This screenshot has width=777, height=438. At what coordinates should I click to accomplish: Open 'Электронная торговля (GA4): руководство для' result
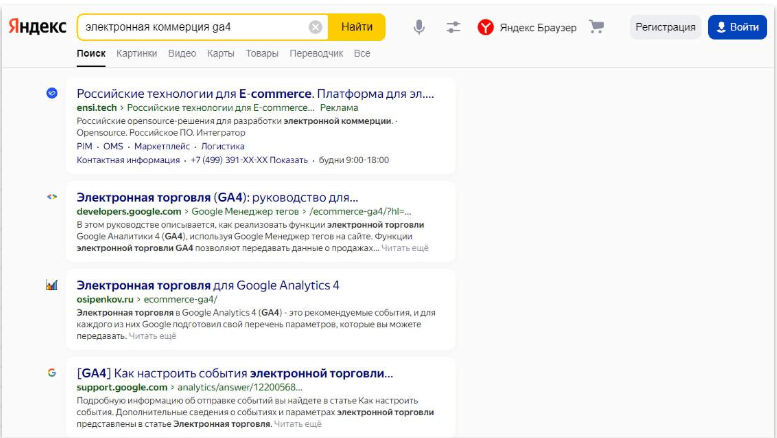pyautogui.click(x=217, y=197)
